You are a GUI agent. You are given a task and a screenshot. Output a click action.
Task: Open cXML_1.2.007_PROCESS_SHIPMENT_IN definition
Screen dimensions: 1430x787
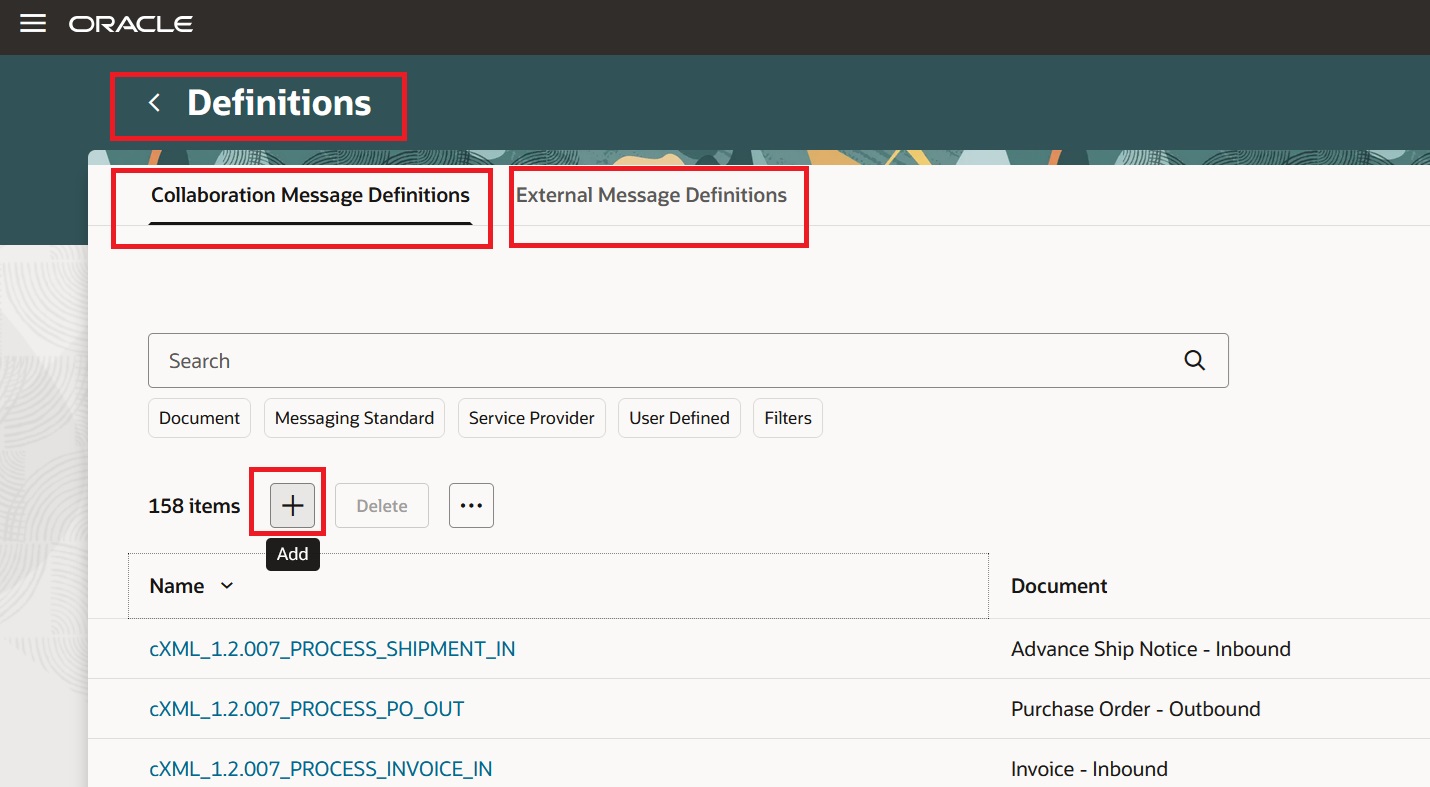332,648
